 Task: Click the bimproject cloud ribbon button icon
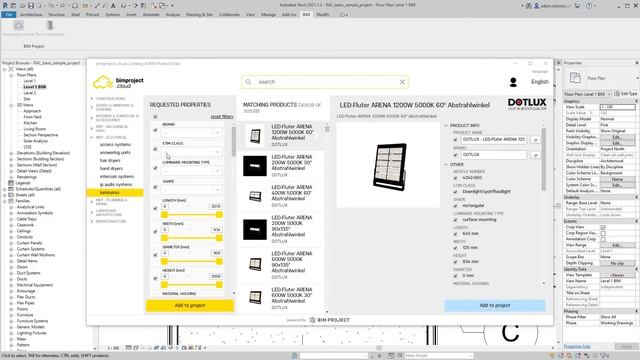(18, 26)
